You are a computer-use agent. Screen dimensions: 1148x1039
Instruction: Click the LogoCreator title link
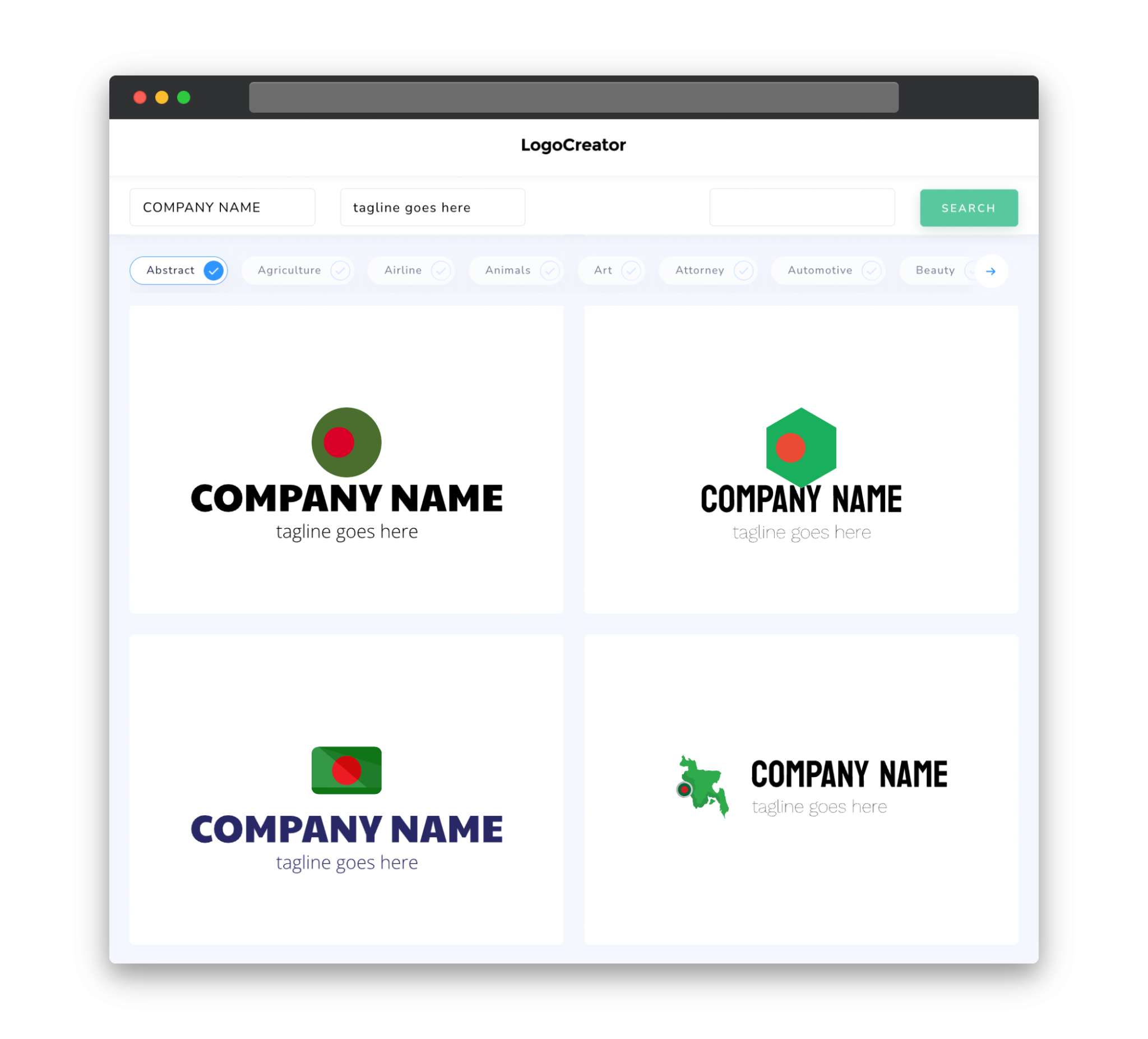click(x=573, y=145)
